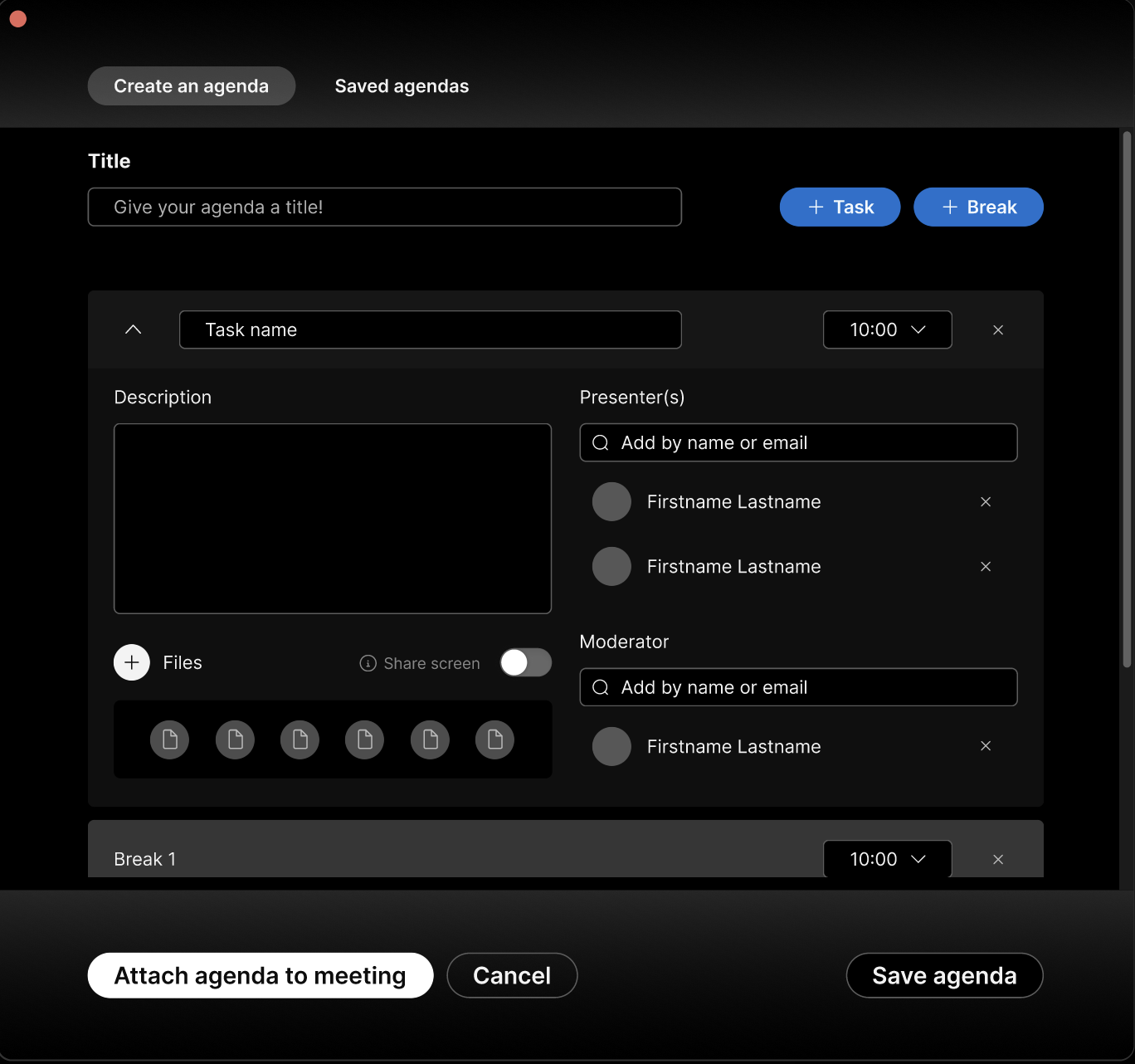Remove the first presenter Firstname Lastname
1135x1064 pixels.
click(x=986, y=501)
